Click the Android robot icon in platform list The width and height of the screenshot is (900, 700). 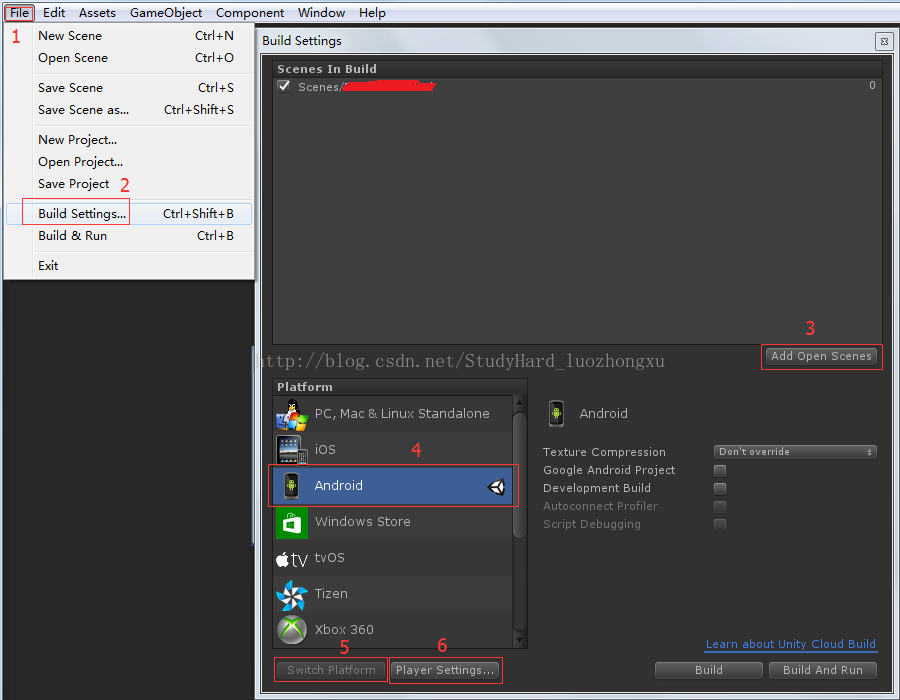point(292,486)
